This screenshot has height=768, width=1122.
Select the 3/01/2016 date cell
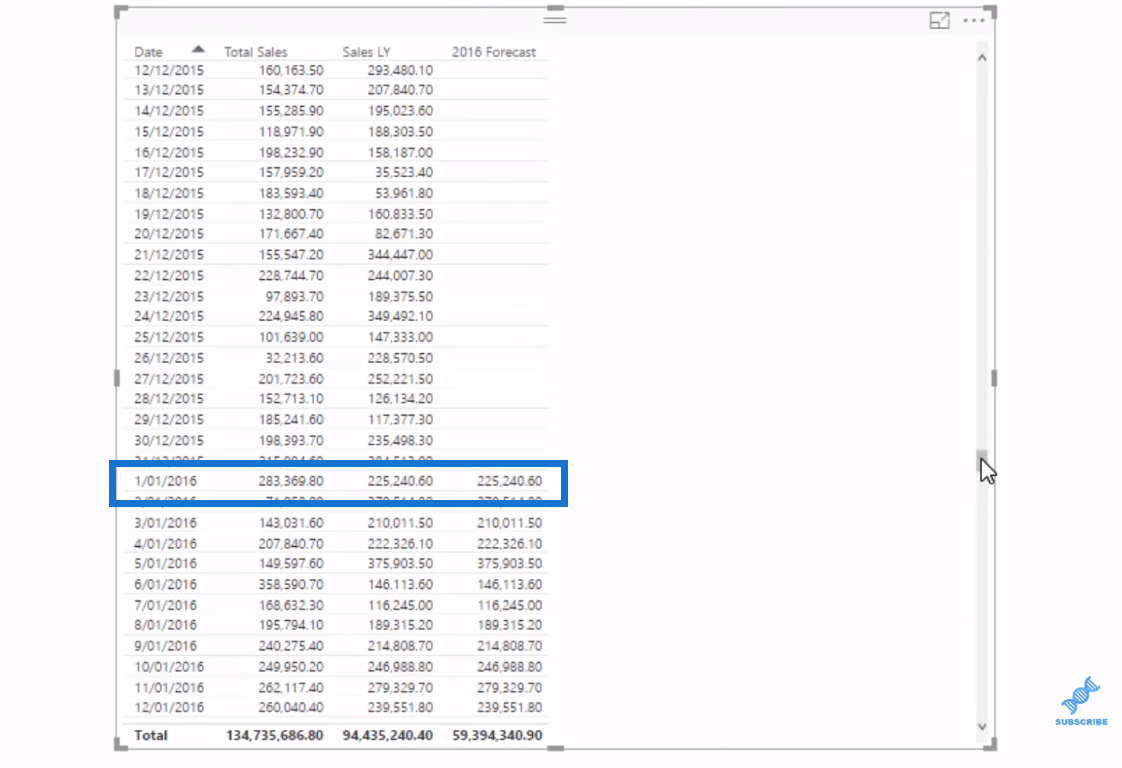click(x=165, y=523)
